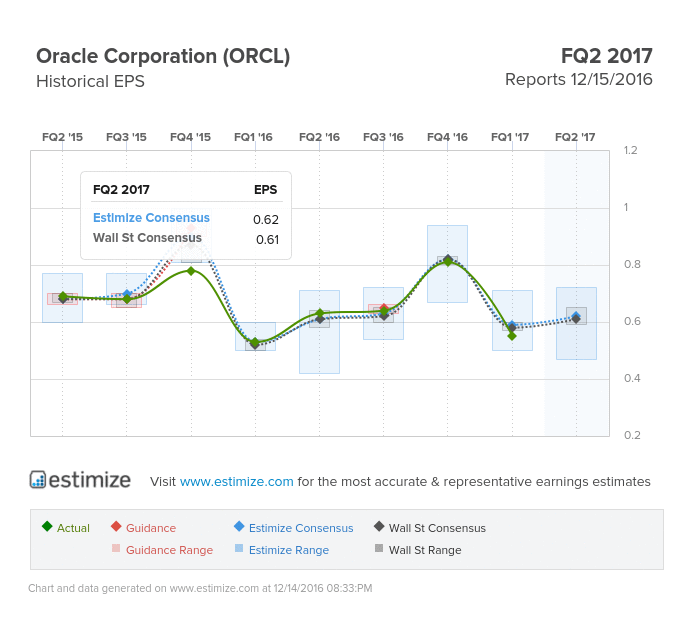Toggle the Guidance Range legend entry
The width and height of the screenshot is (685, 620).
point(162,550)
